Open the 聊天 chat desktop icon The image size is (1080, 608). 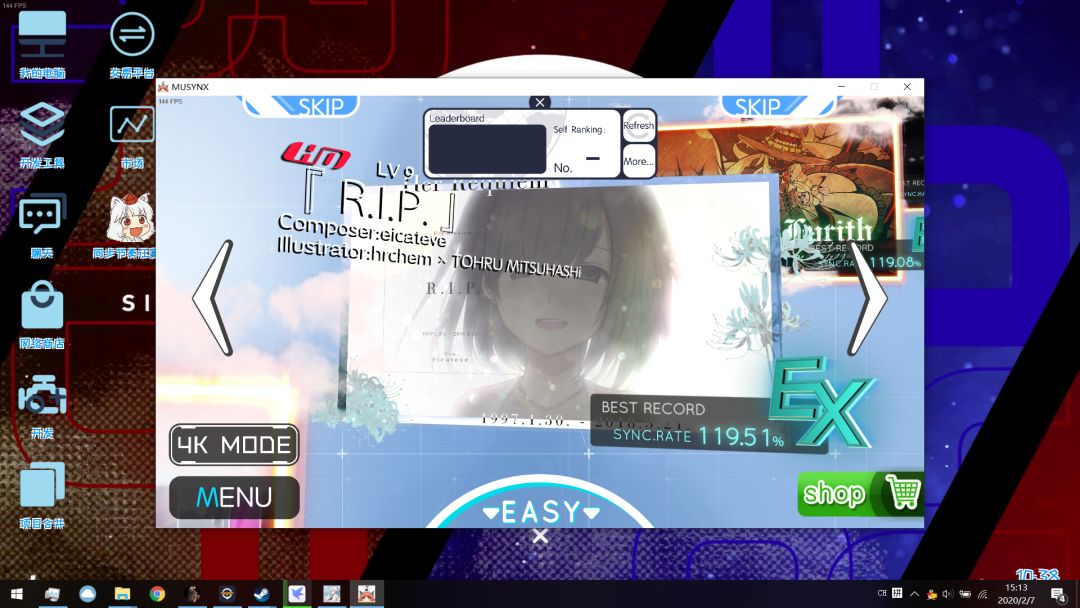[42, 226]
